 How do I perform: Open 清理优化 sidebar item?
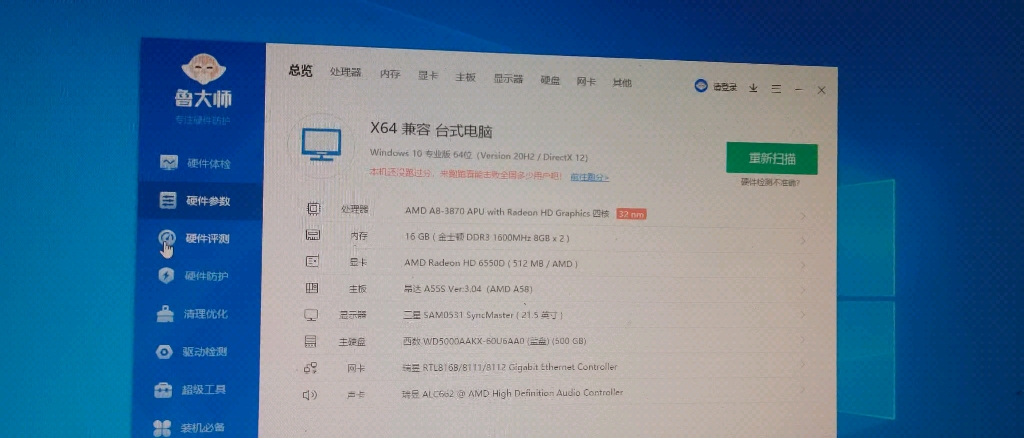click(x=192, y=314)
